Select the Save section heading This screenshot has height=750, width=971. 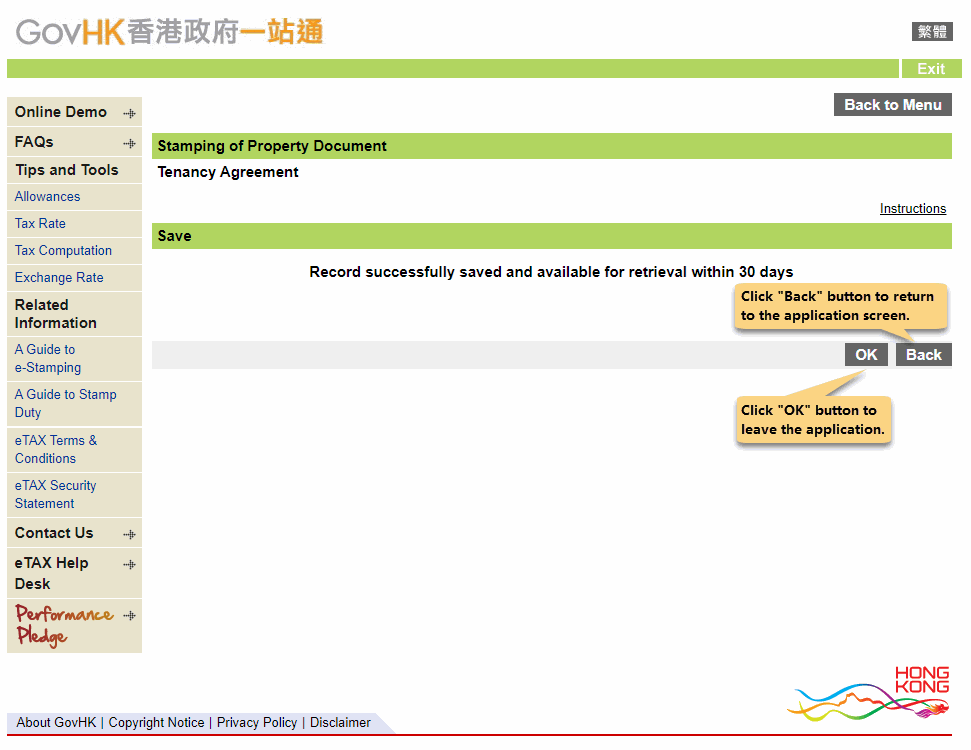(175, 236)
